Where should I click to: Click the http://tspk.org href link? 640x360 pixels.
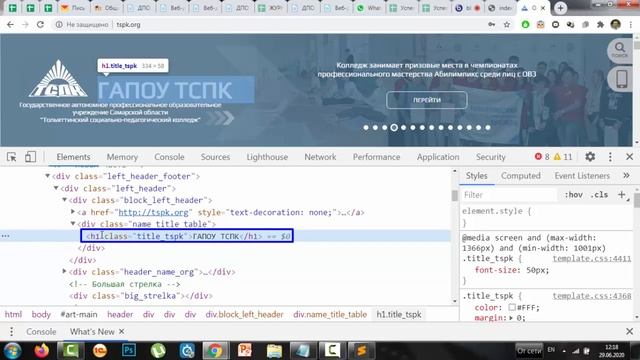(153, 212)
